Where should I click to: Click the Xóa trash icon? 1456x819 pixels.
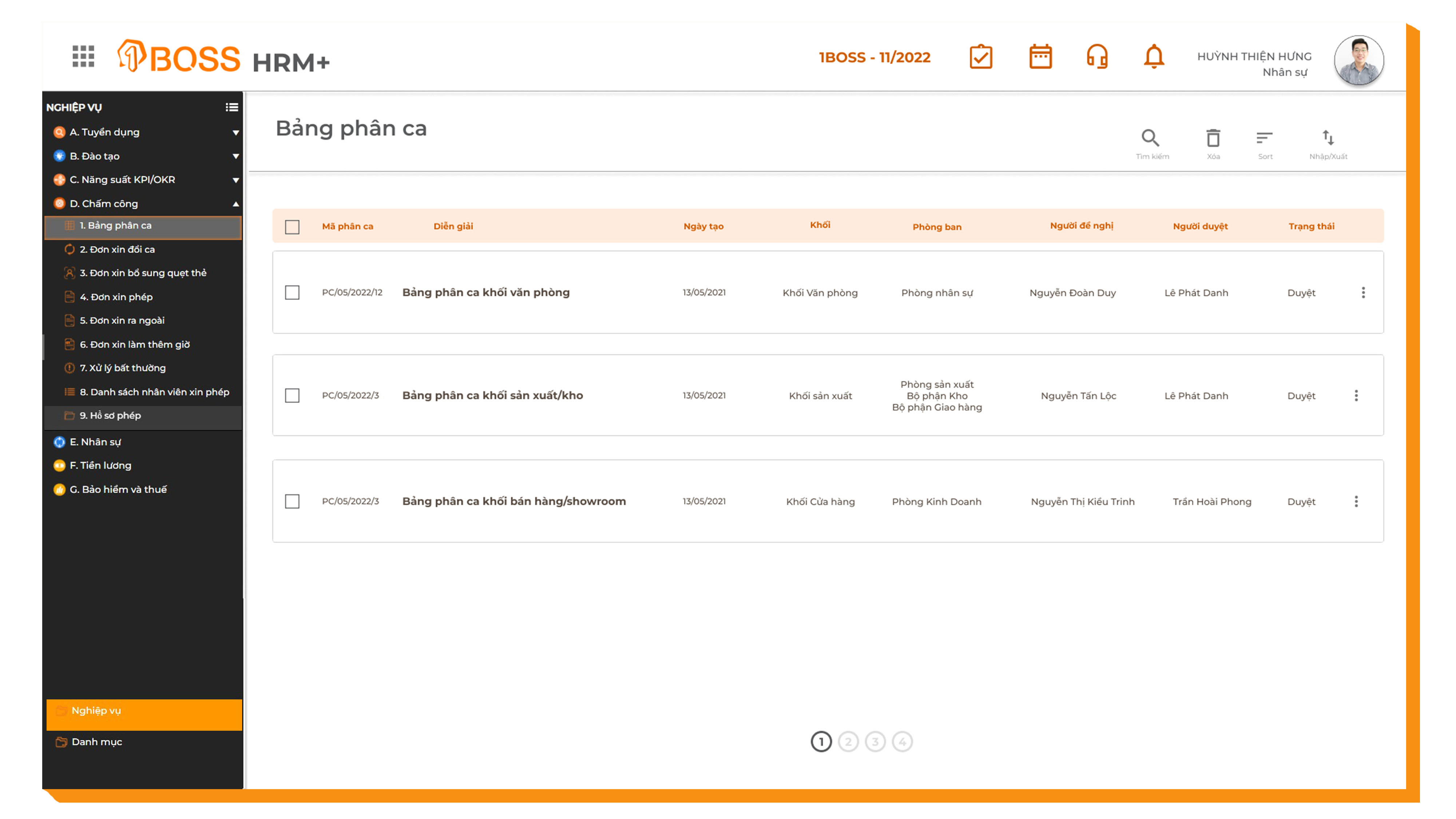1213,138
